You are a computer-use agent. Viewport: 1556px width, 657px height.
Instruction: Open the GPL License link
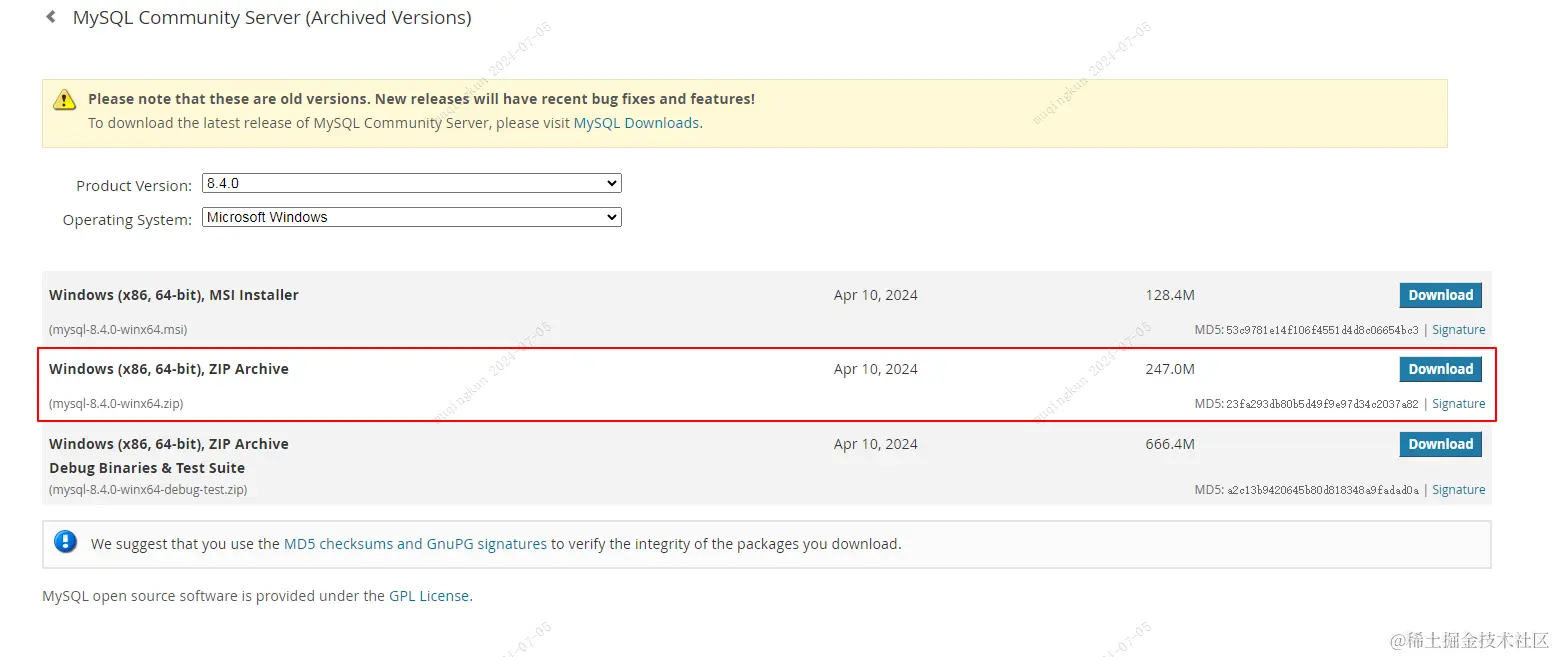click(429, 595)
